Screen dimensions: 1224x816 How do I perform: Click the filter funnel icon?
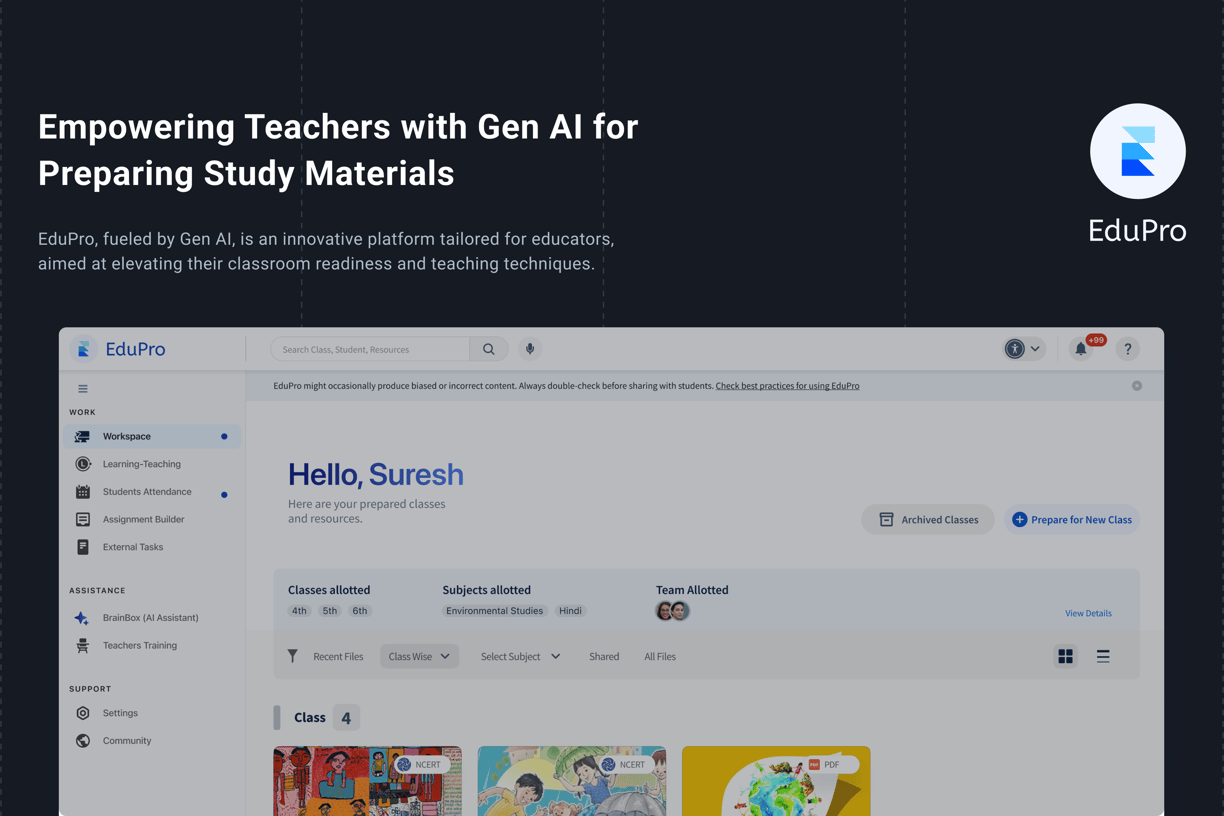292,656
